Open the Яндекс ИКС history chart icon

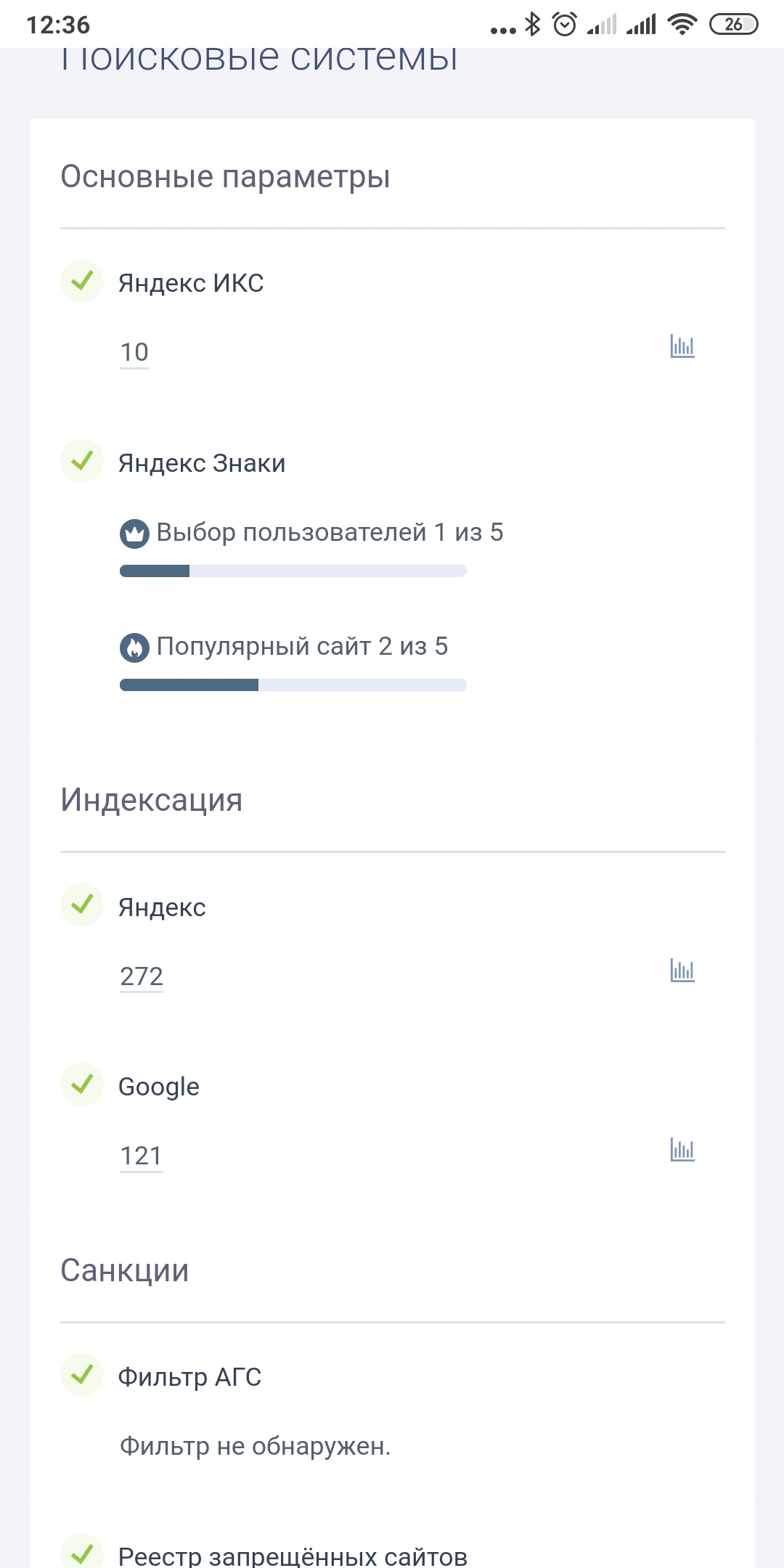(682, 346)
